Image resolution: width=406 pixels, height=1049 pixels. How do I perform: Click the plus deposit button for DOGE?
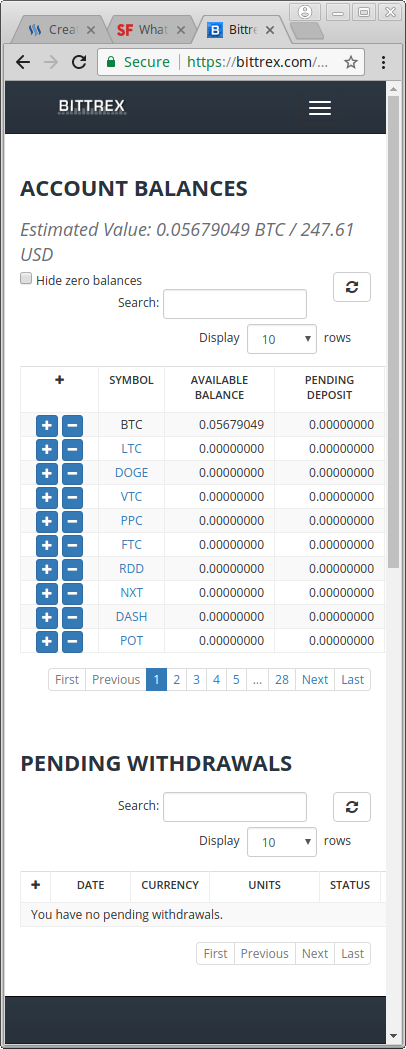point(47,473)
